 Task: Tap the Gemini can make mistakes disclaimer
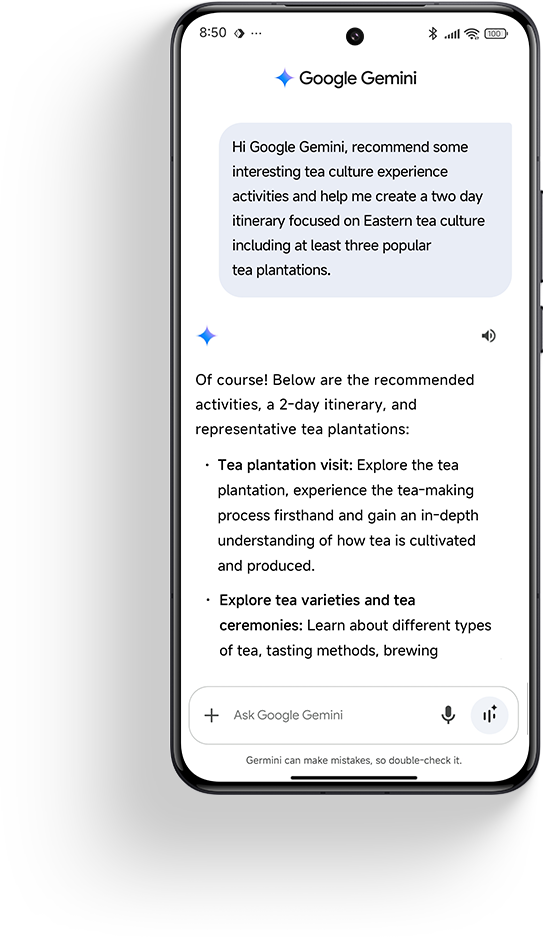click(354, 760)
